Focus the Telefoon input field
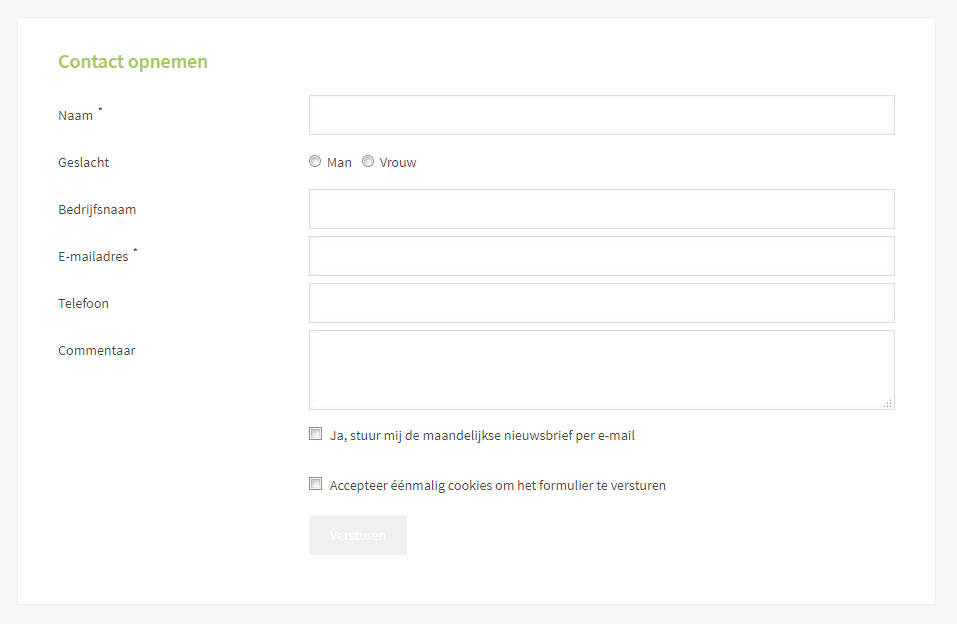Image resolution: width=957 pixels, height=624 pixels. [x=601, y=303]
